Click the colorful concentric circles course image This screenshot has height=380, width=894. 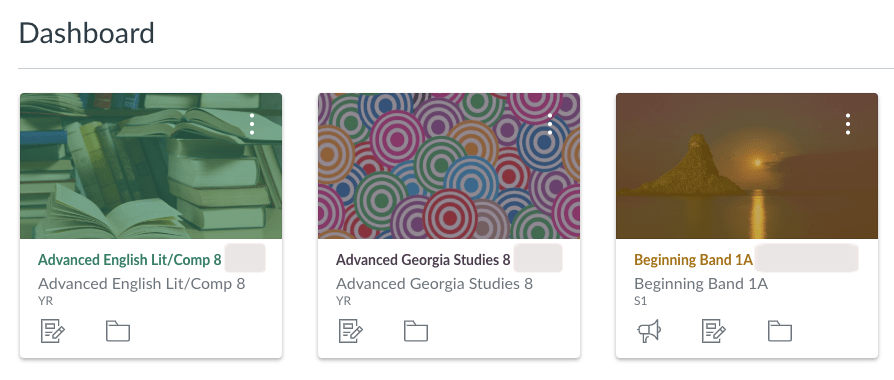pos(449,166)
